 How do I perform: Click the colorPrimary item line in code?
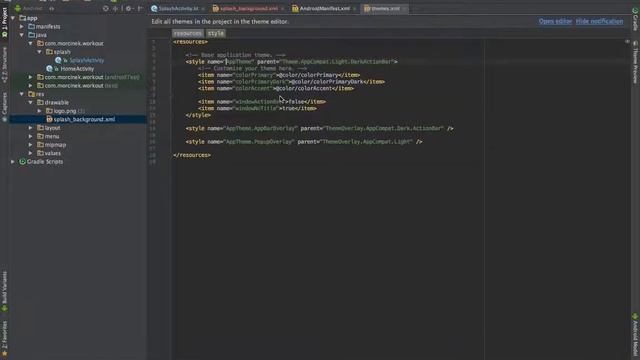(x=279, y=75)
